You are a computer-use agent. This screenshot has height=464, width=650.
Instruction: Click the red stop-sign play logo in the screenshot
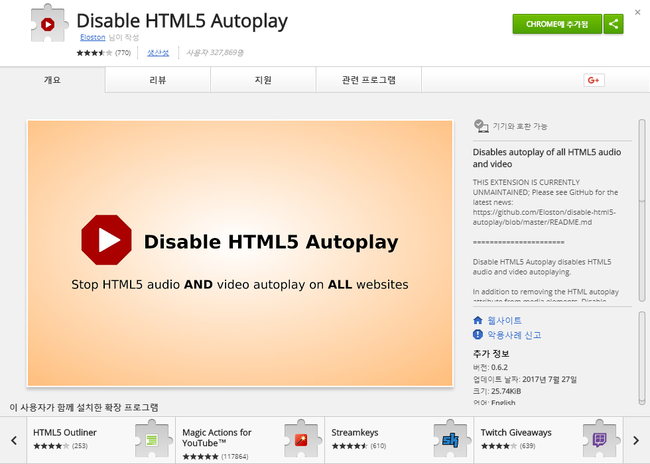click(x=107, y=240)
